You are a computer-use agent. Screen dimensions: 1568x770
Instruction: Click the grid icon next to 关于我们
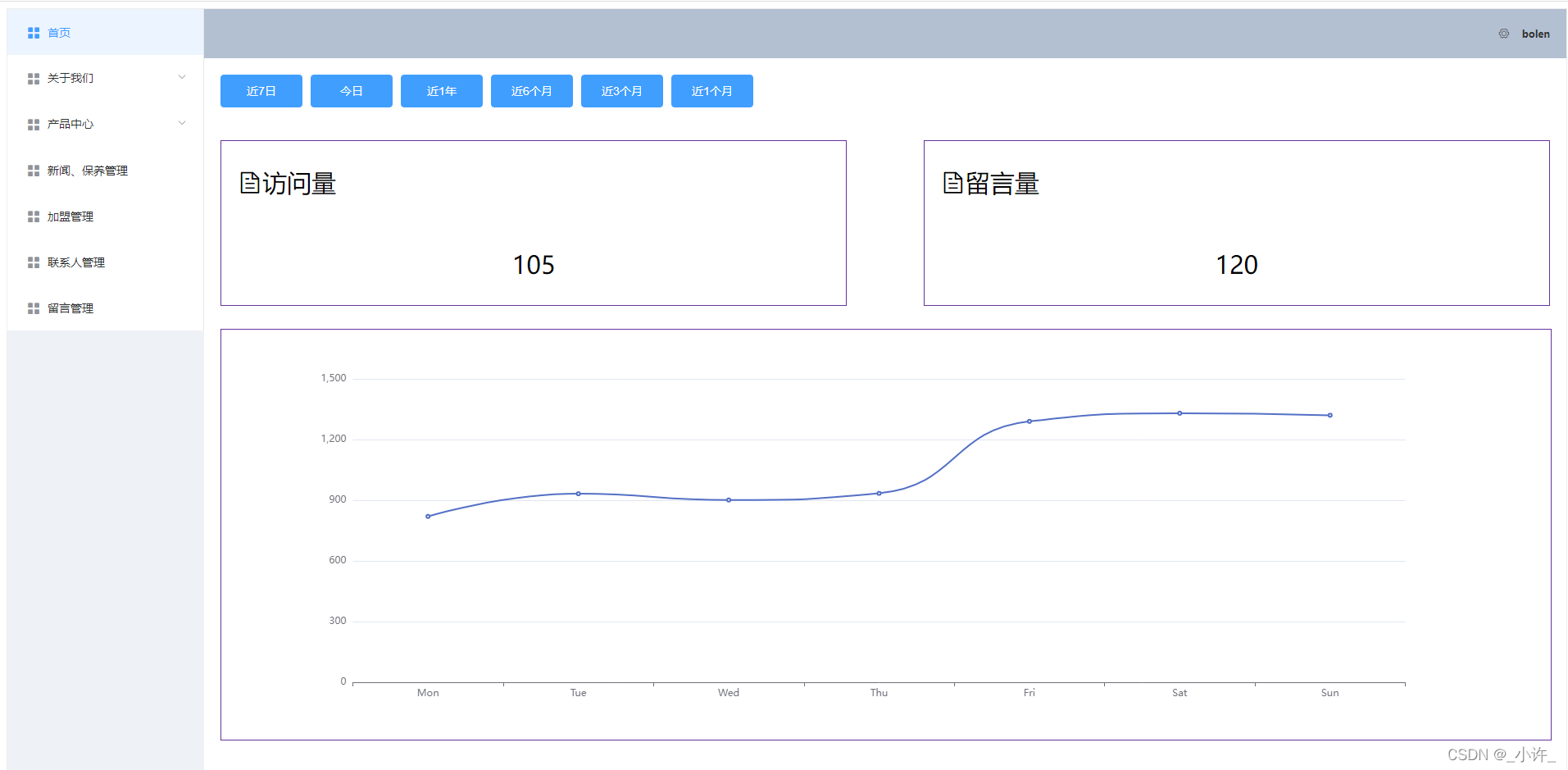[34, 79]
